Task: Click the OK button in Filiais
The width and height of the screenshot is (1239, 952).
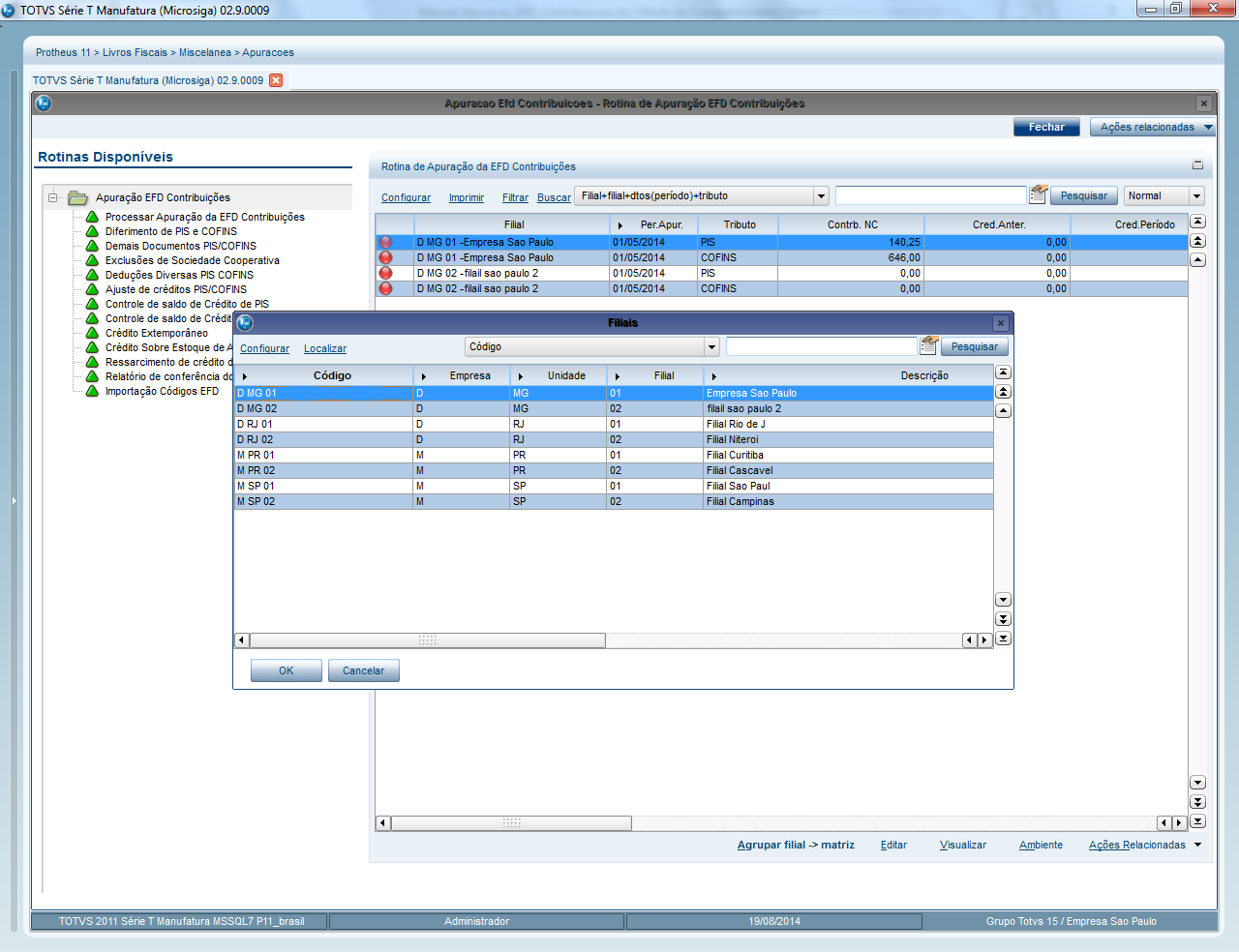Action: (x=287, y=670)
